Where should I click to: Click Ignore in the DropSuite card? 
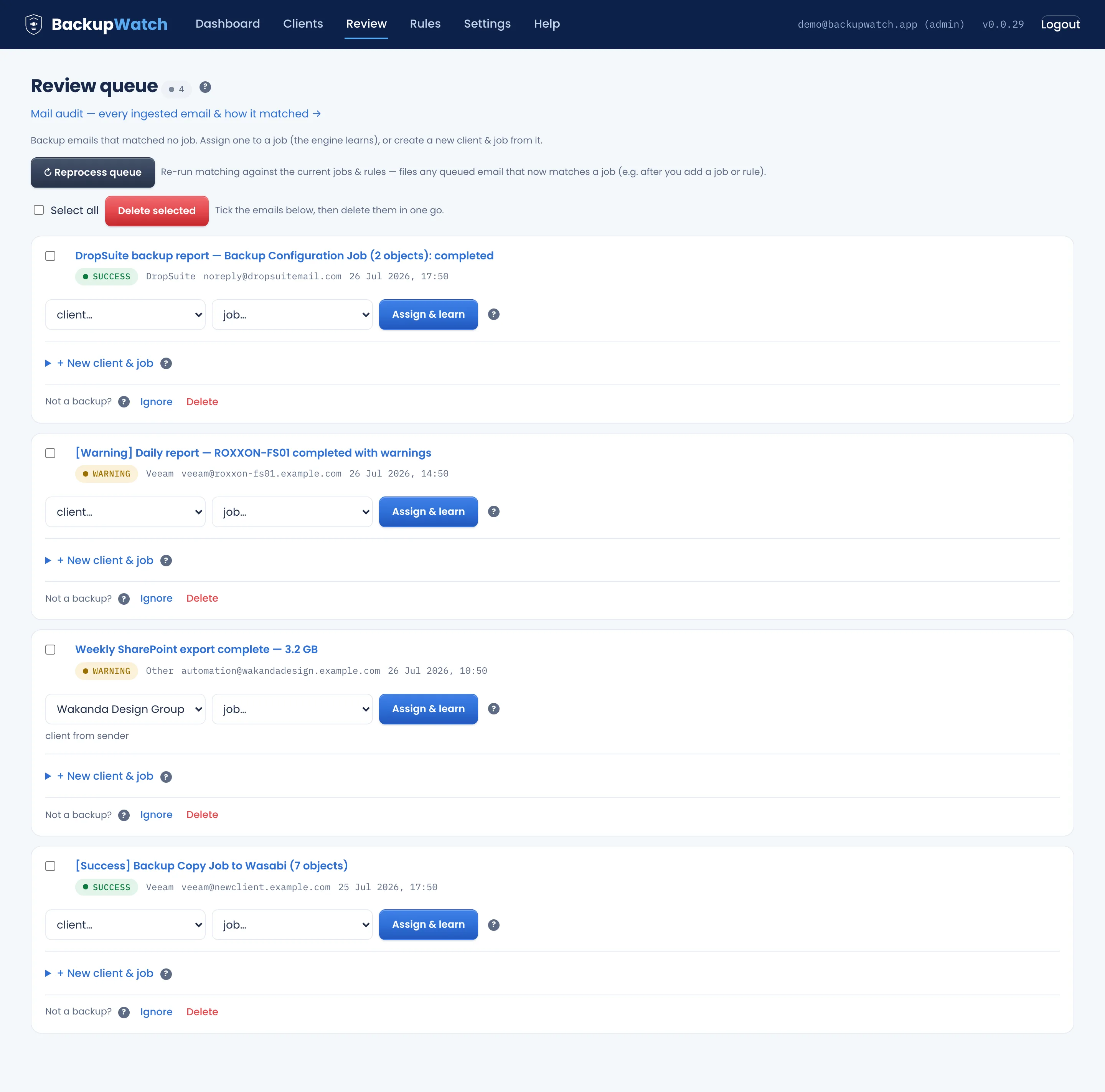pos(156,402)
